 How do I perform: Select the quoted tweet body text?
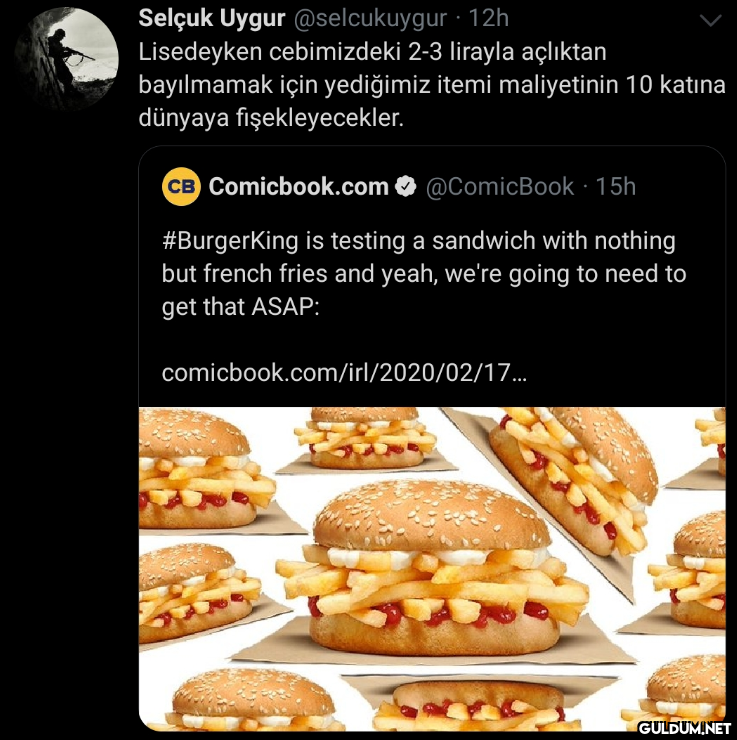pos(424,274)
